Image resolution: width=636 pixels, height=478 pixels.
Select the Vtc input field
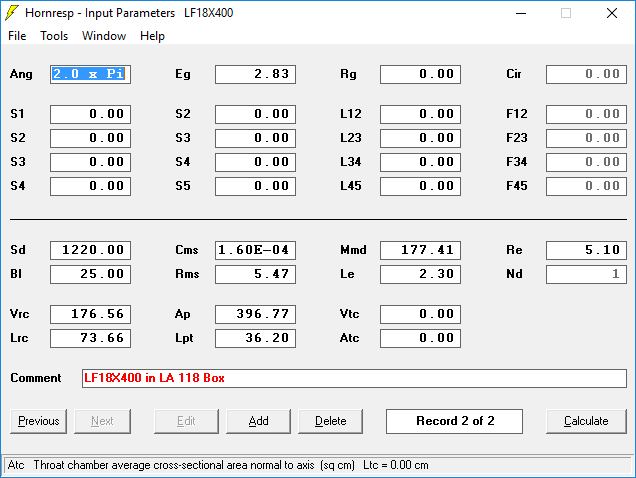420,314
